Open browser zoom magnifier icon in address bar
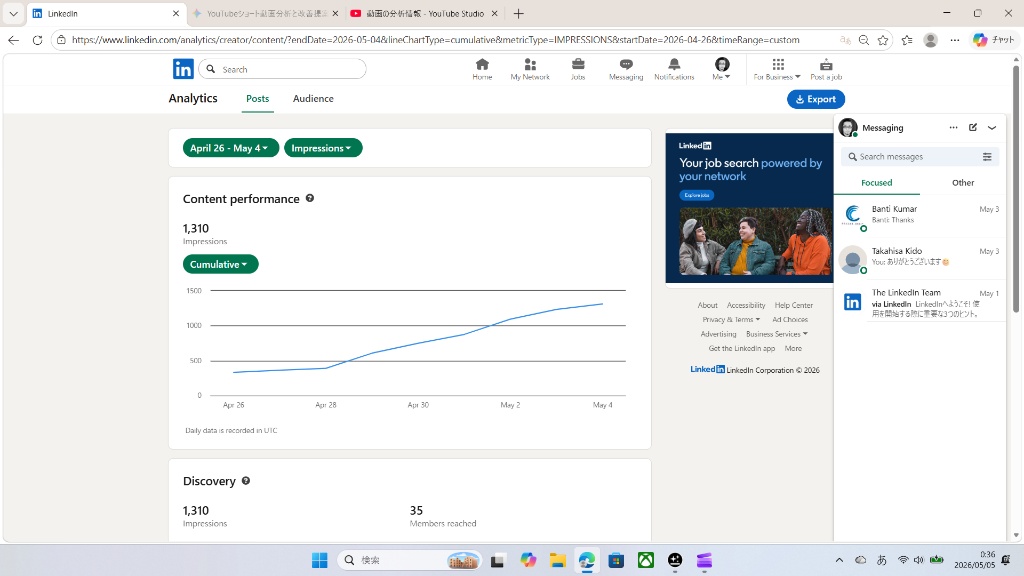 [863, 40]
